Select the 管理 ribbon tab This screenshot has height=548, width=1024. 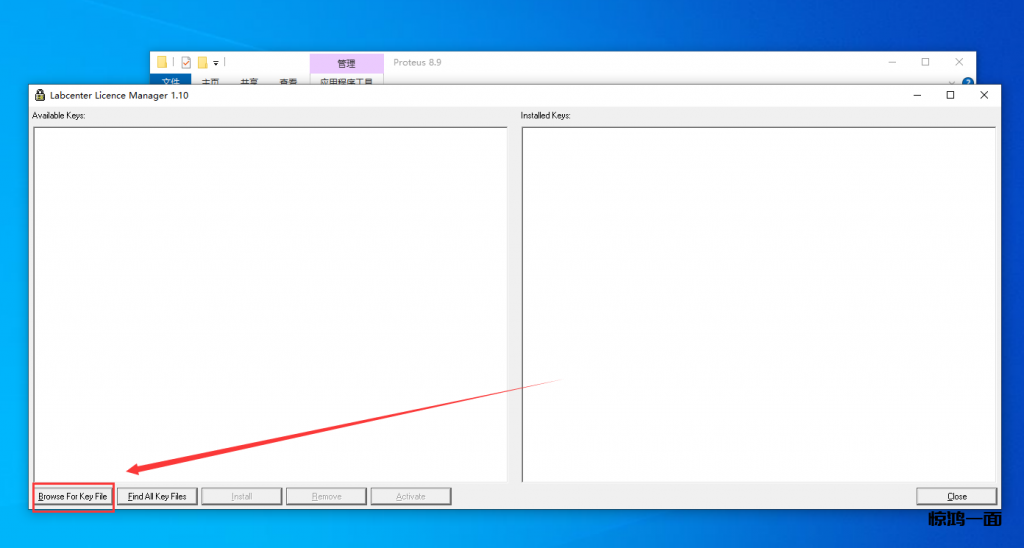click(346, 63)
